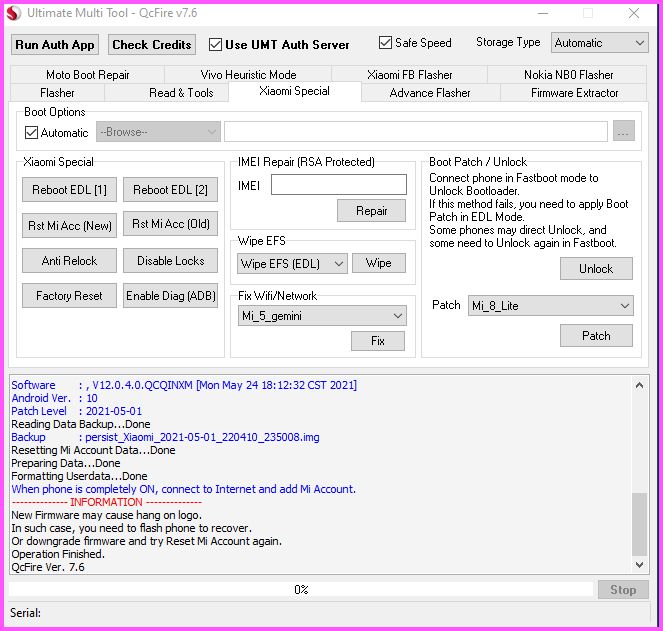Click the 0% progress bar
Viewport: 663px width, 631px height.
pyautogui.click(x=301, y=589)
